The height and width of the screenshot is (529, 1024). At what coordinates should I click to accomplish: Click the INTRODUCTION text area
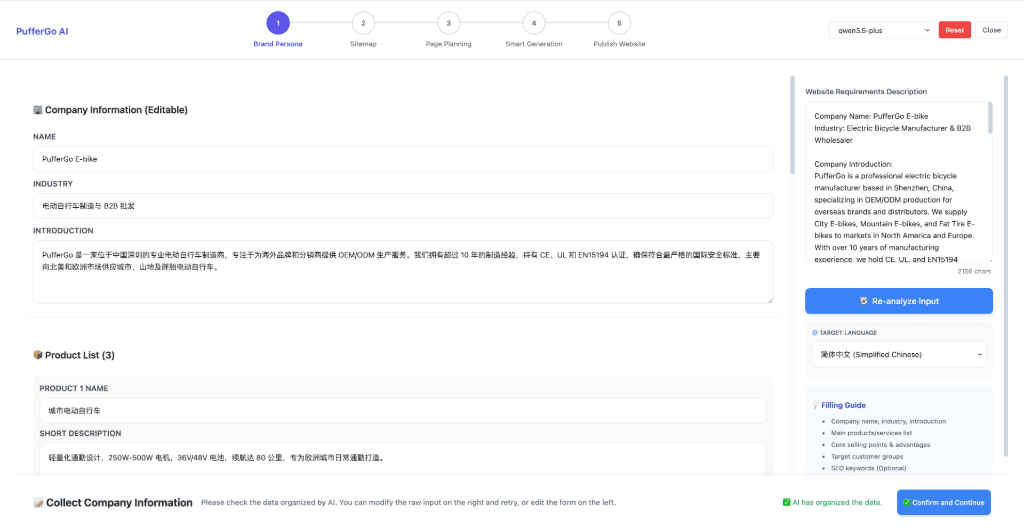403,272
